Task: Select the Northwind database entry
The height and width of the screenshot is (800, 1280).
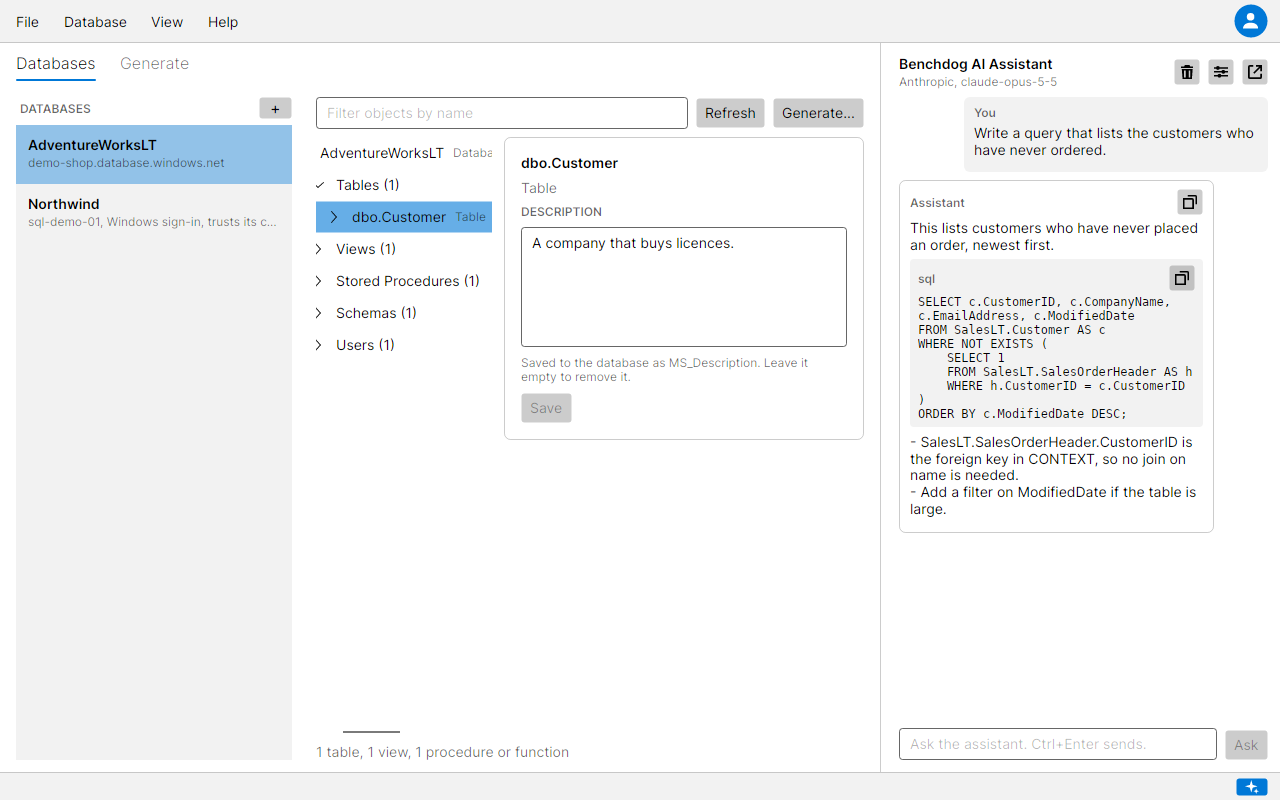Action: point(154,212)
